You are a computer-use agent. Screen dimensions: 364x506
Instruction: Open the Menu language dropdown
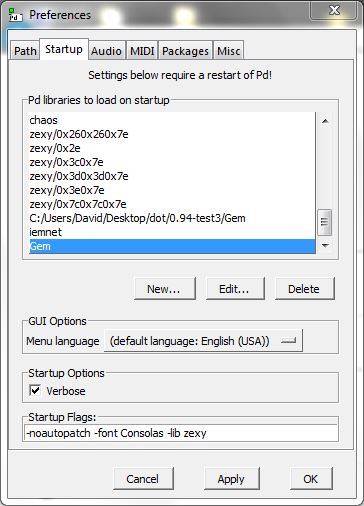203,341
